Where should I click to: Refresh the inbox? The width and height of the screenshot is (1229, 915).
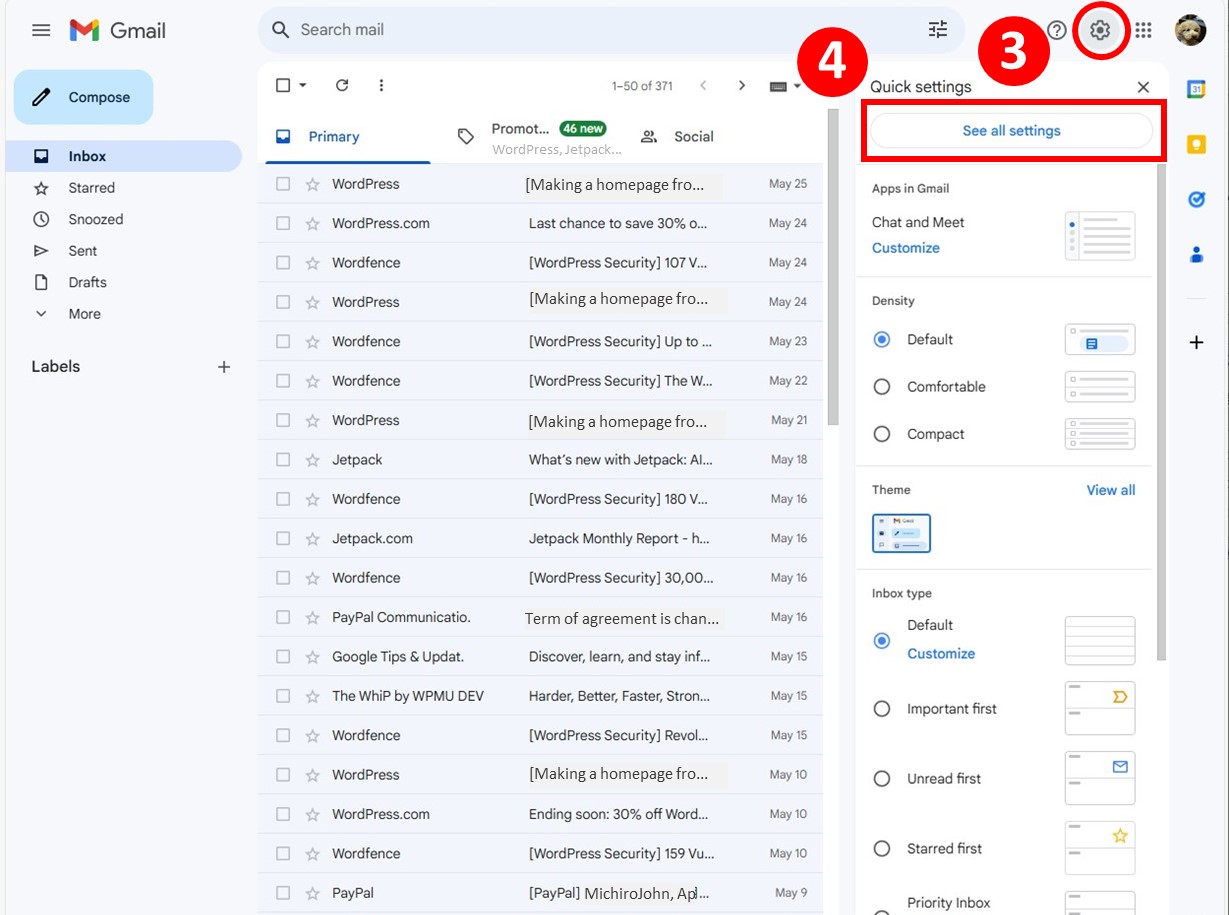(x=342, y=86)
